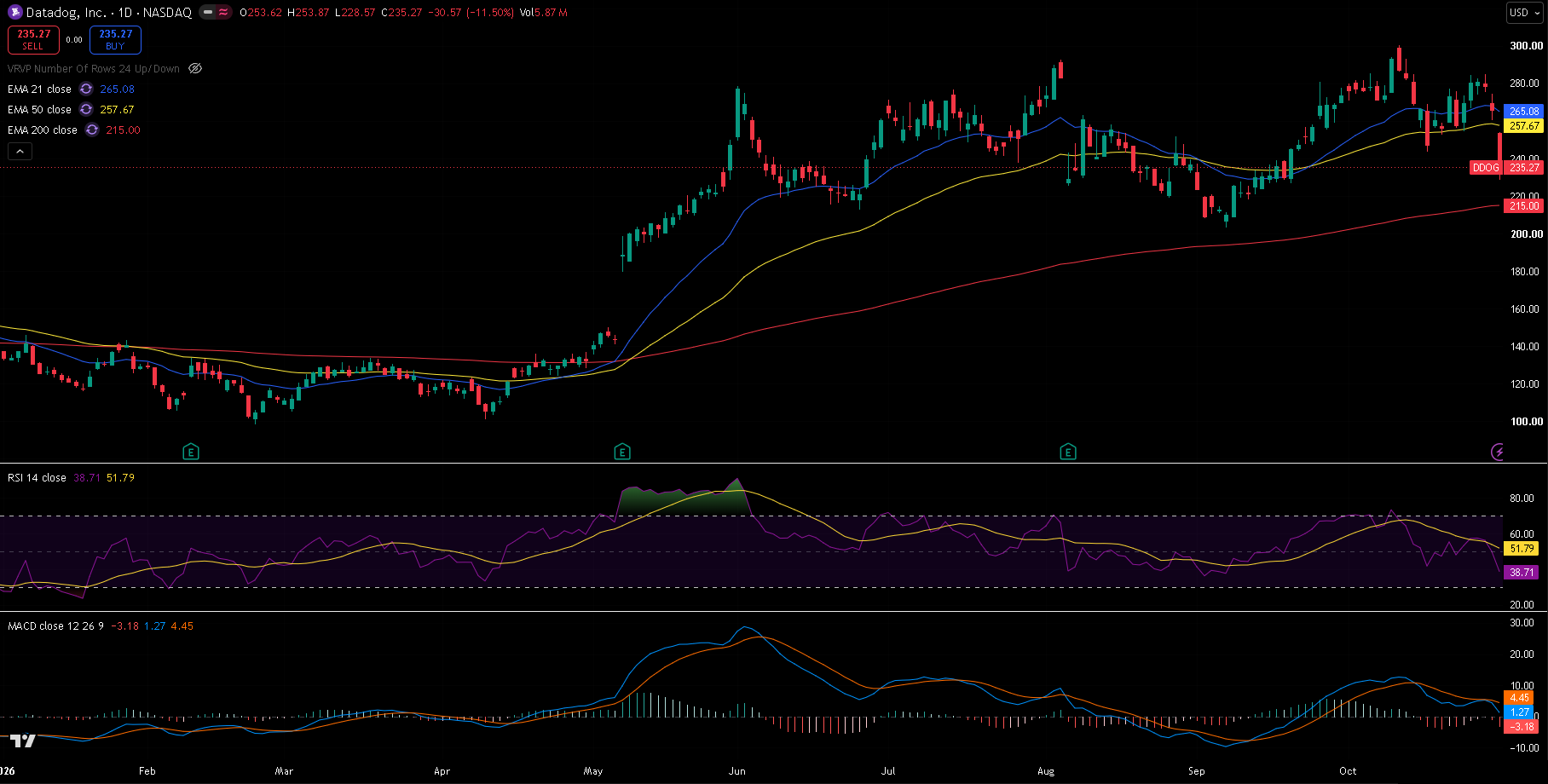Viewport: 1548px width, 784px height.
Task: Click the red 215.00 EMA tag on the price axis
Action: 1524,205
